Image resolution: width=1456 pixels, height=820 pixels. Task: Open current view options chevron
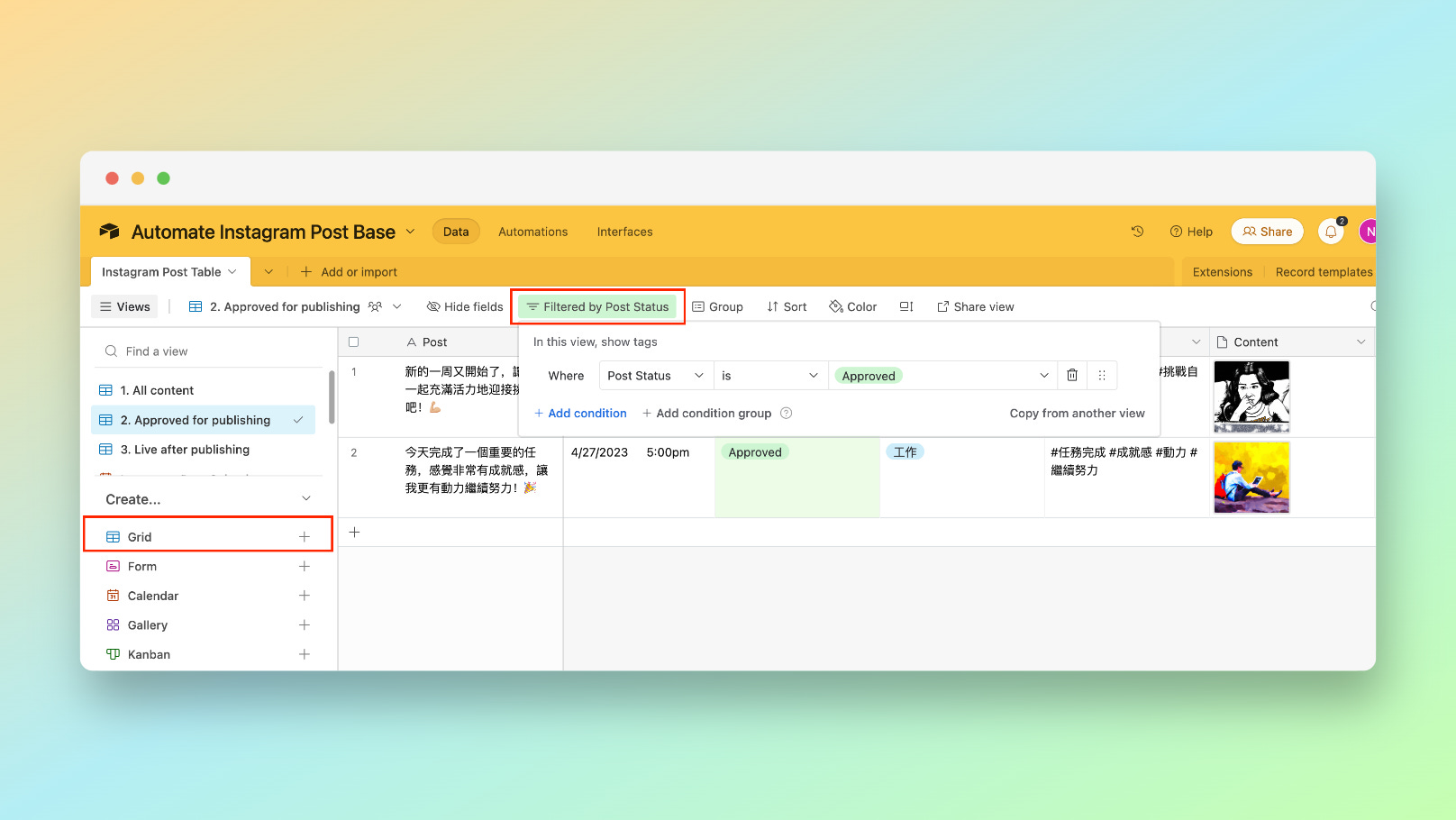396,306
